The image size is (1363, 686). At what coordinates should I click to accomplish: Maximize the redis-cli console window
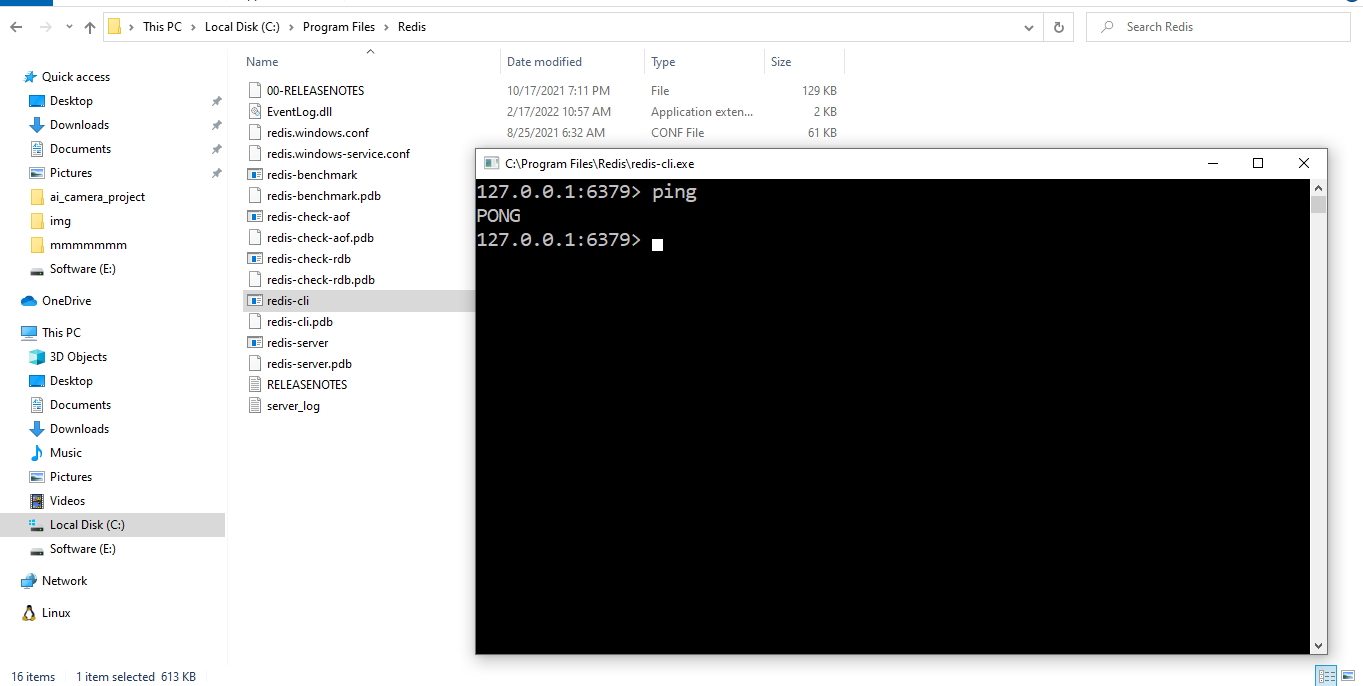click(1258, 163)
